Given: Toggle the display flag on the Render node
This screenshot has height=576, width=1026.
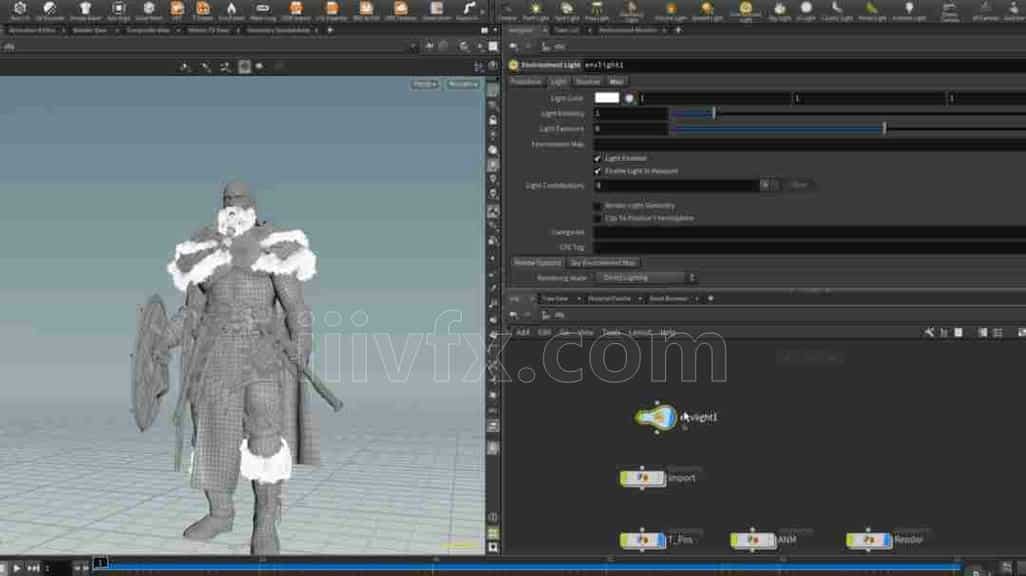Looking at the screenshot, I should pyautogui.click(x=888, y=540).
